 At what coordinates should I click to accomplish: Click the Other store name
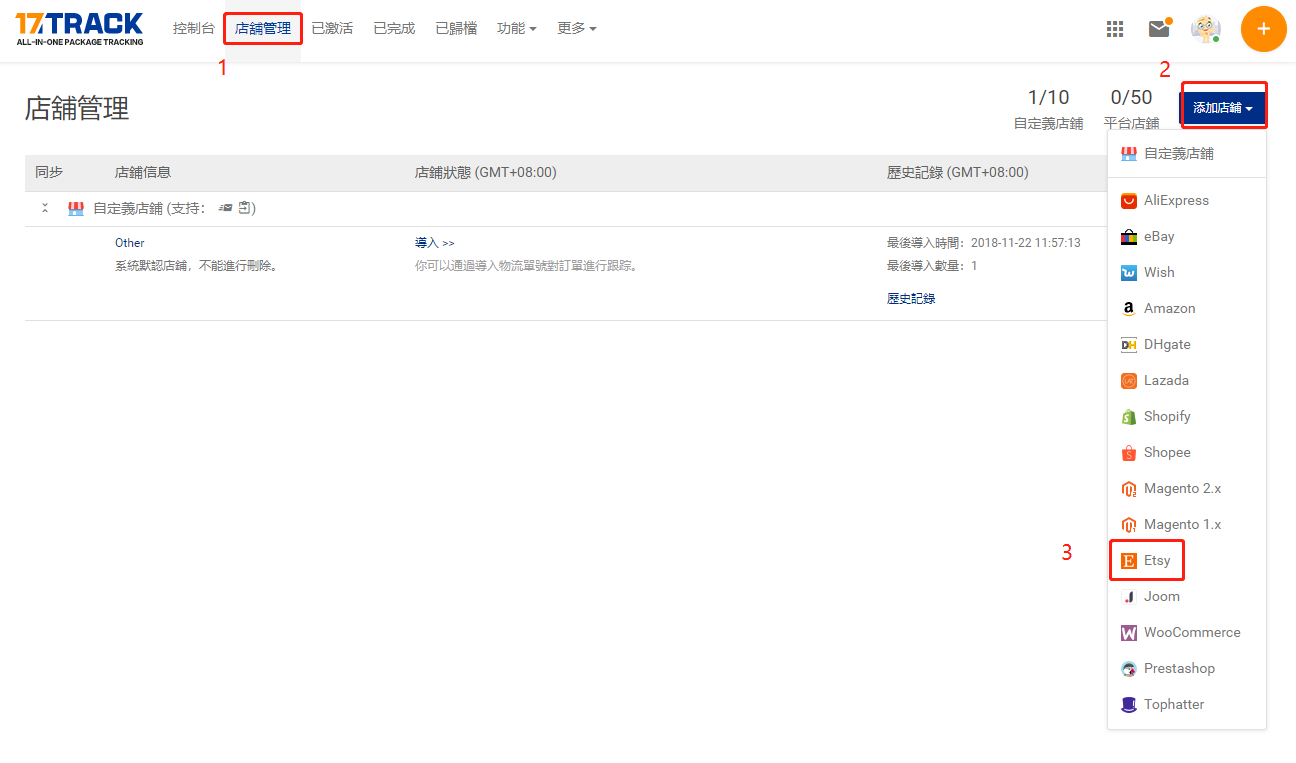(x=130, y=243)
